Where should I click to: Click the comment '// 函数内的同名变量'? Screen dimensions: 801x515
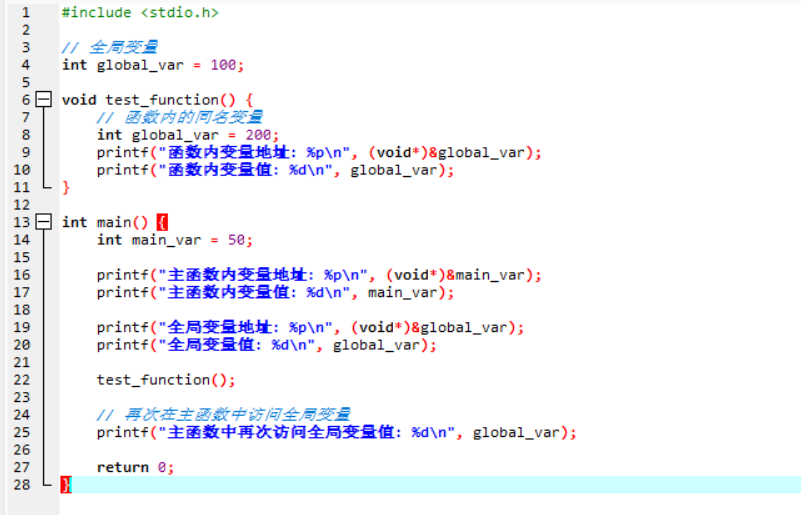(179, 117)
